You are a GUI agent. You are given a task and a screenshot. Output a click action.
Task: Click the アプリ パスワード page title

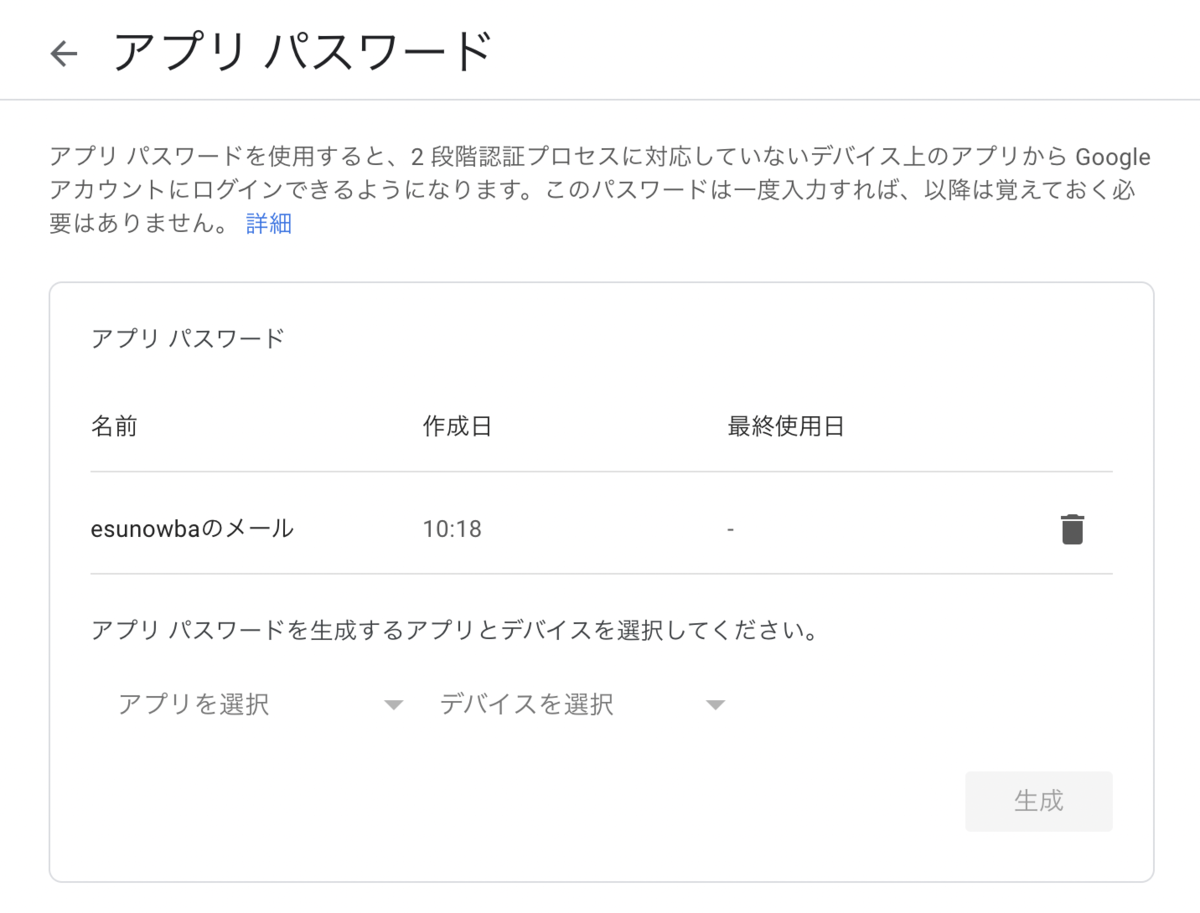coord(302,52)
